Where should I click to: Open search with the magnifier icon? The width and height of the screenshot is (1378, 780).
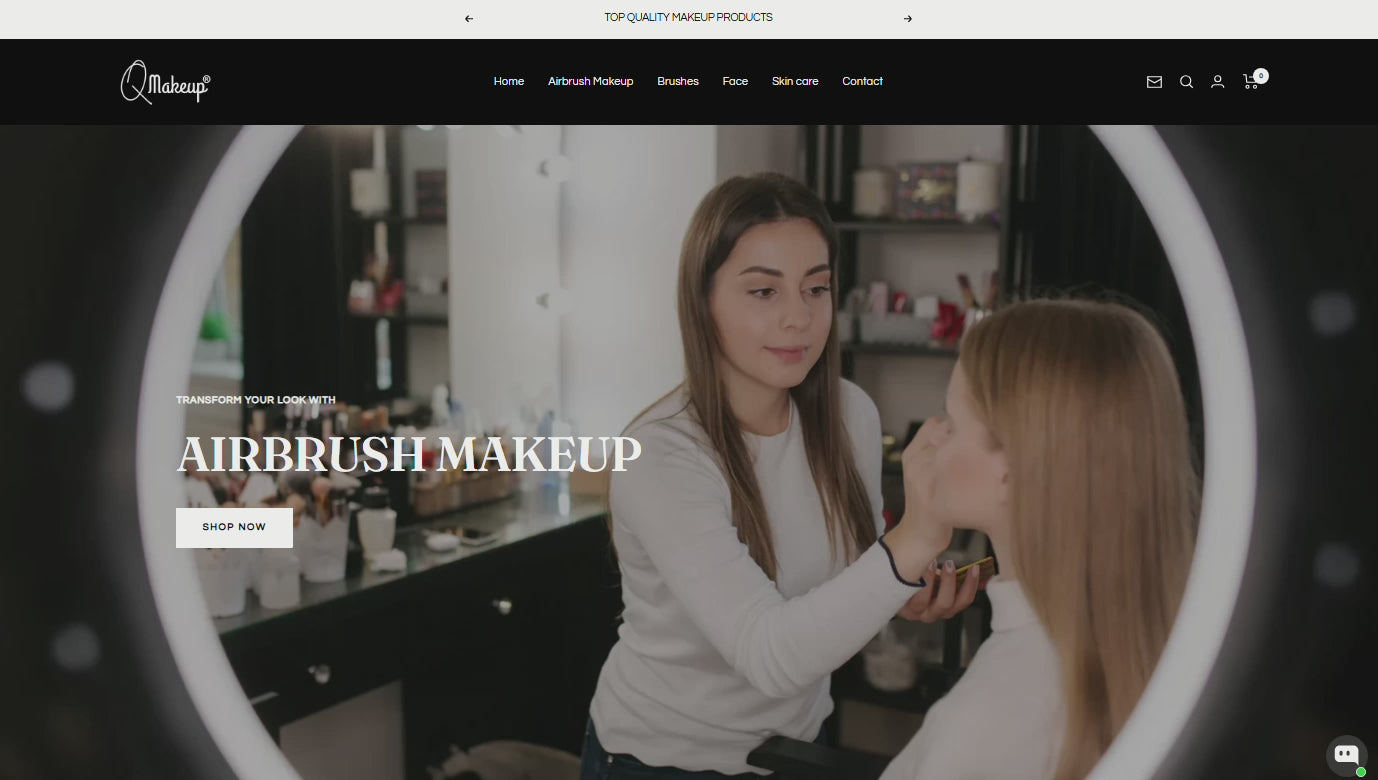tap(1186, 82)
